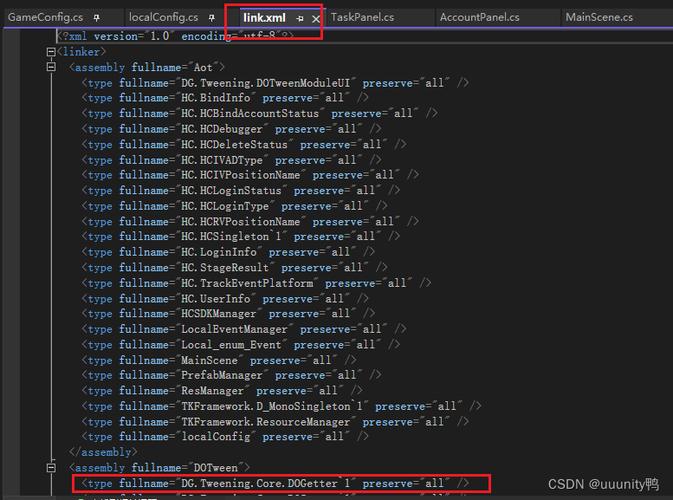Switch to the GameConfig.cs tab
This screenshot has width=673, height=500.
coord(45,17)
